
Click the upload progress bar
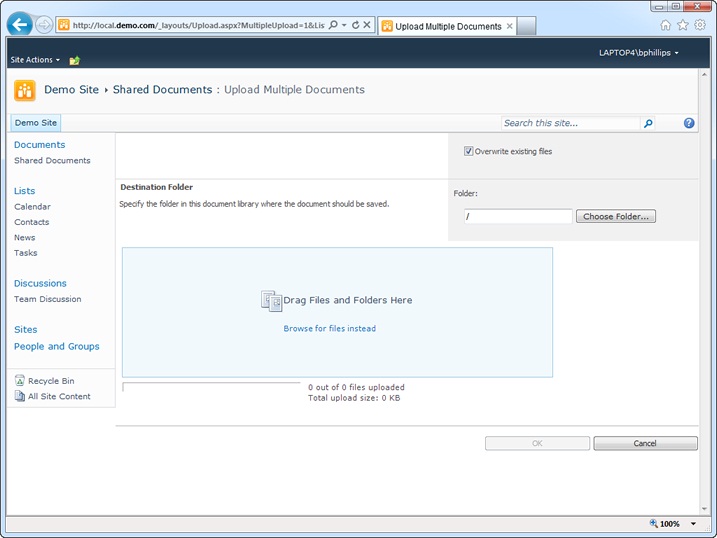pyautogui.click(x=211, y=387)
